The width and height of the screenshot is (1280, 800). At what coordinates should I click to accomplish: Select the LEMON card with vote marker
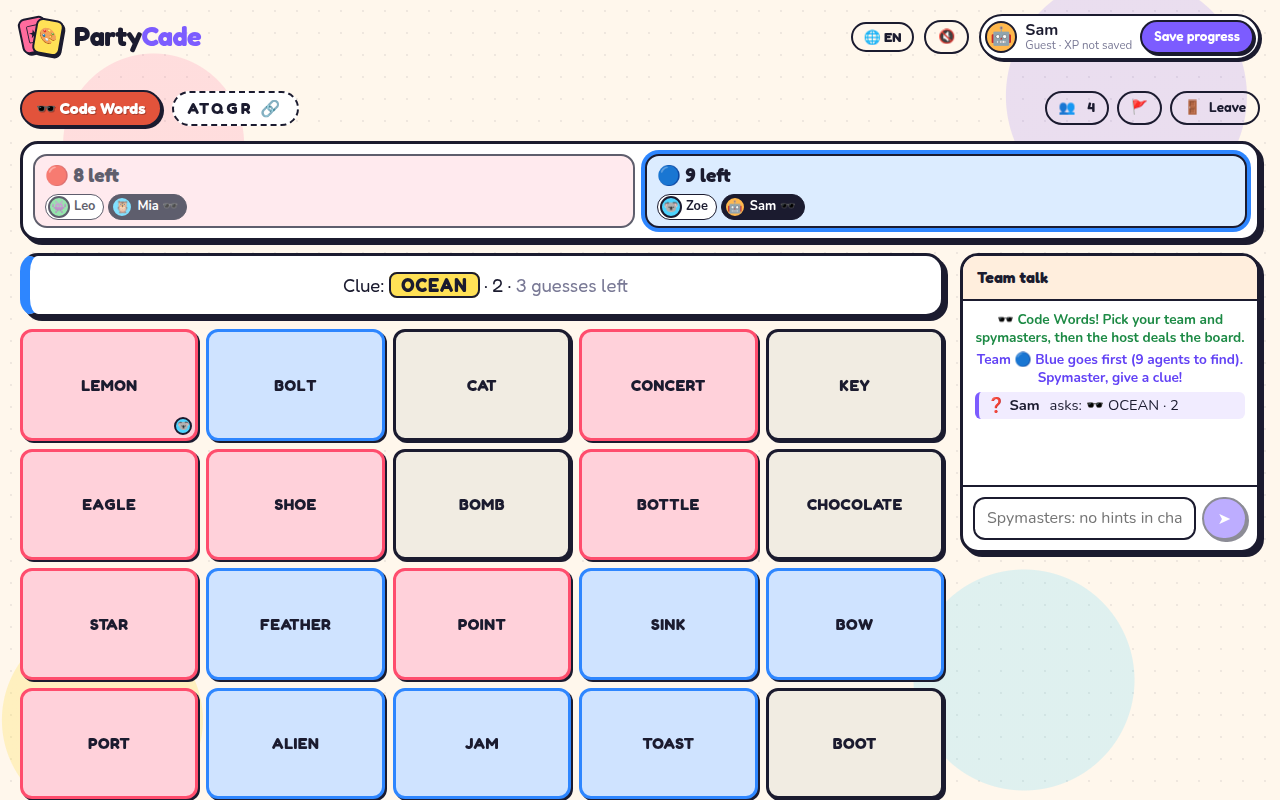point(109,385)
